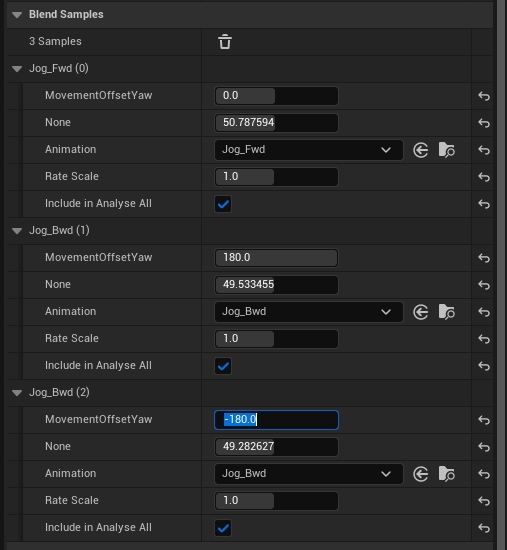Open Jog_Bwd (2) animation dropdown
Viewport: 507px width, 550px height.
tap(309, 474)
